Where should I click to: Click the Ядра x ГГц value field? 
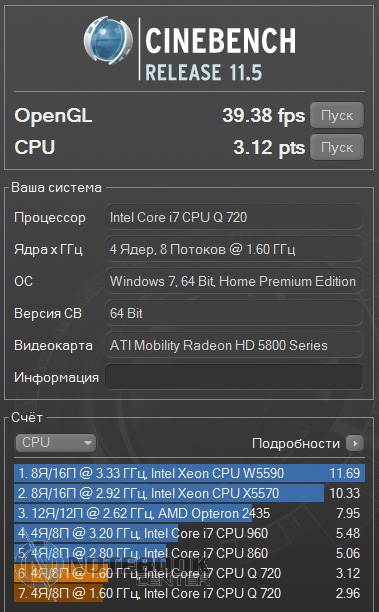pyautogui.click(x=233, y=249)
